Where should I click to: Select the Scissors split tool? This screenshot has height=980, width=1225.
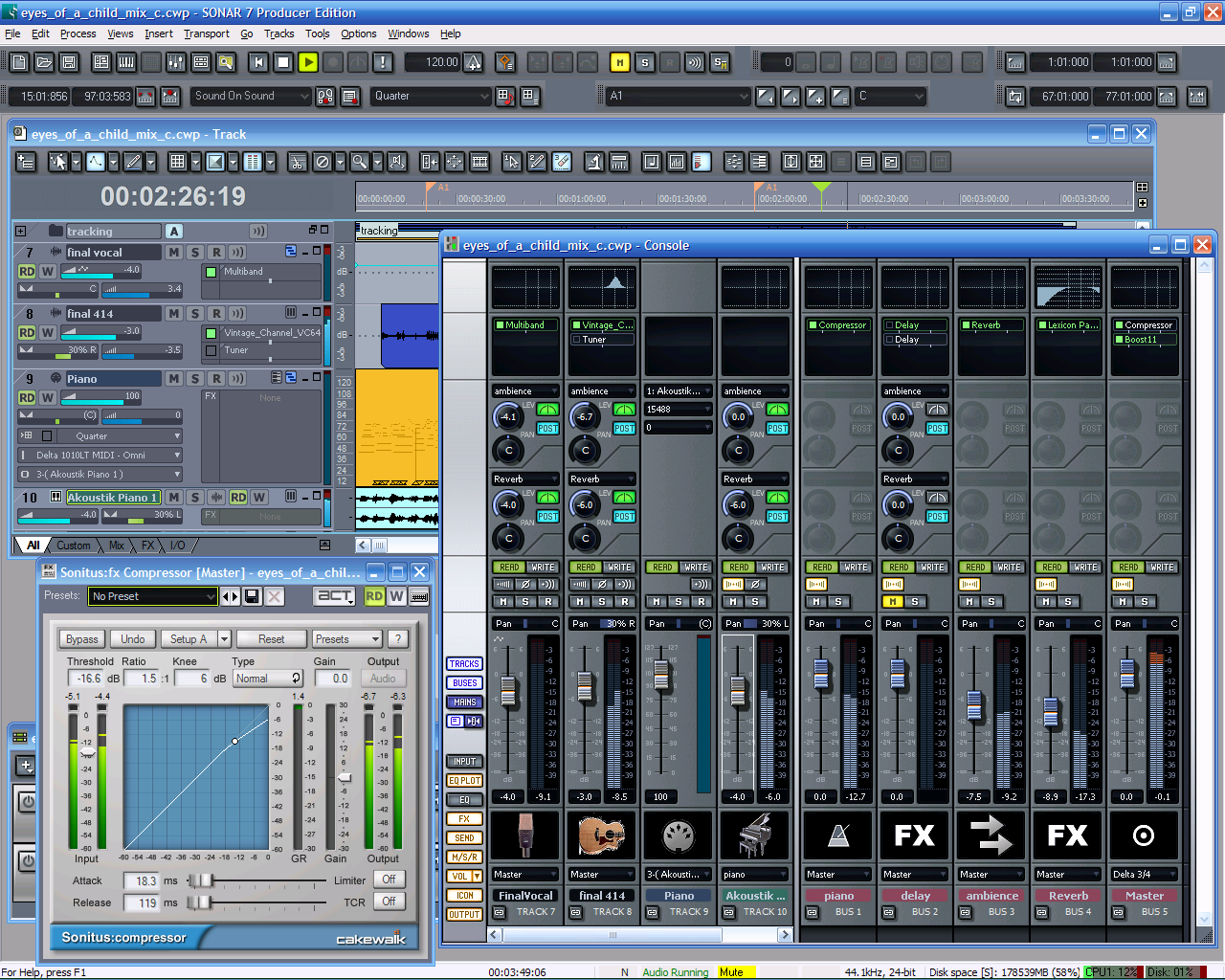tap(298, 162)
